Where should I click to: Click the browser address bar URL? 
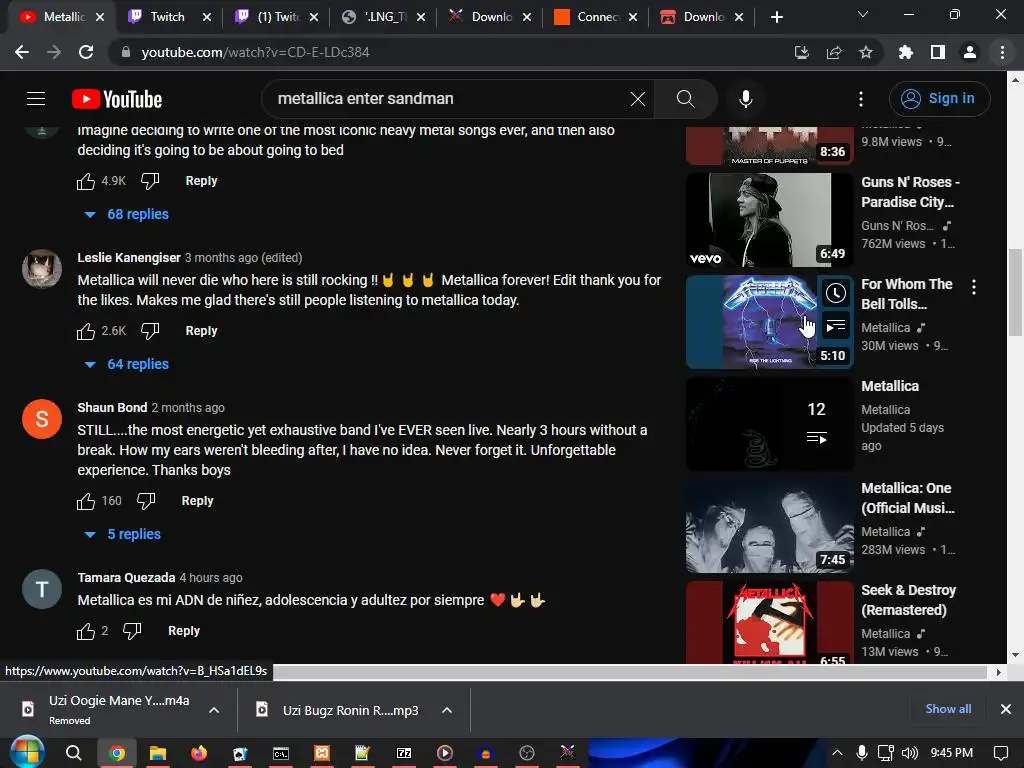tap(255, 52)
